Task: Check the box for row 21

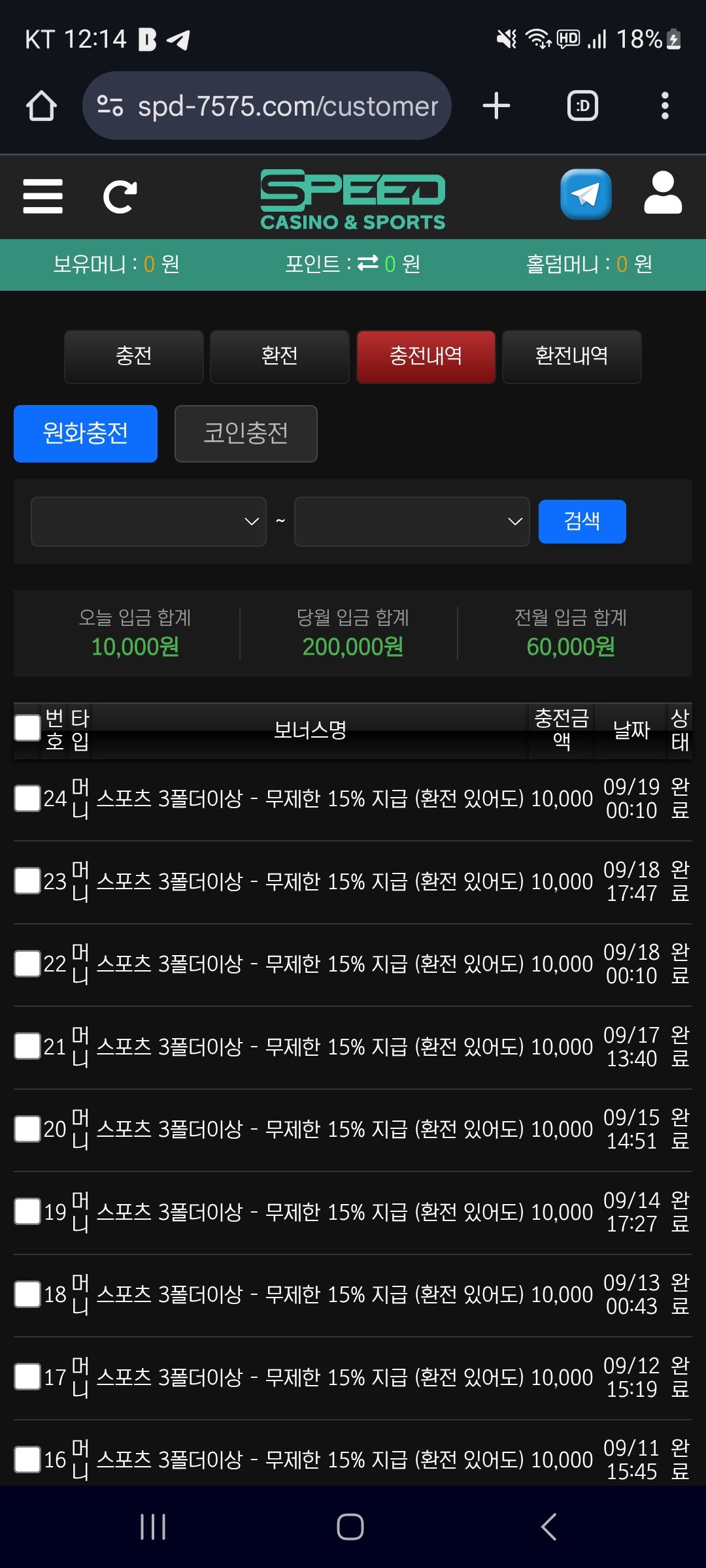Action: pyautogui.click(x=27, y=1046)
